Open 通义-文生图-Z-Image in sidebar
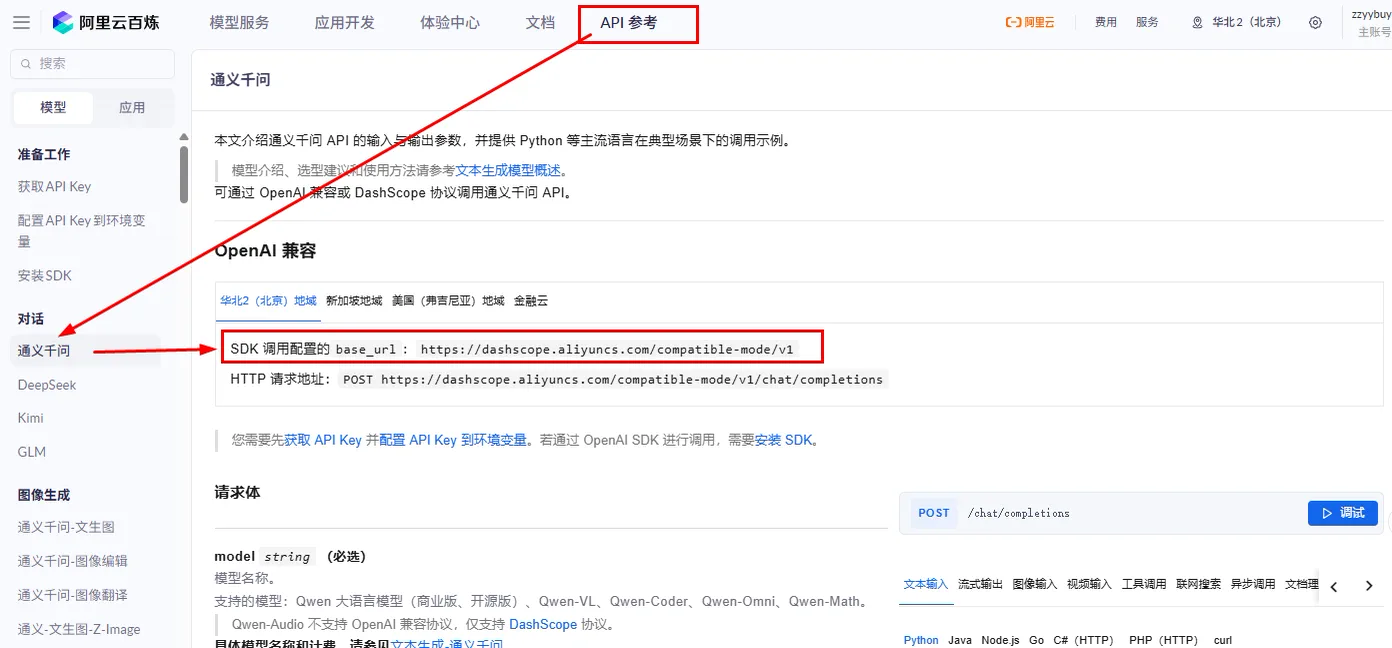 79,629
